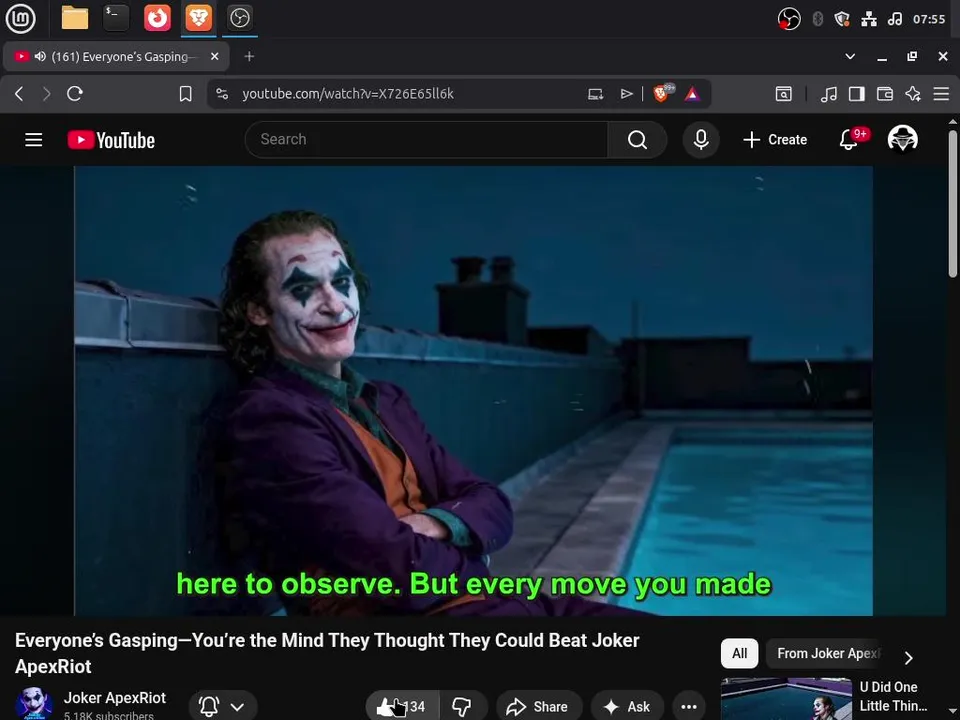Viewport: 960px width, 720px height.
Task: Open the Leo AI assistant icon
Action: pyautogui.click(x=913, y=94)
